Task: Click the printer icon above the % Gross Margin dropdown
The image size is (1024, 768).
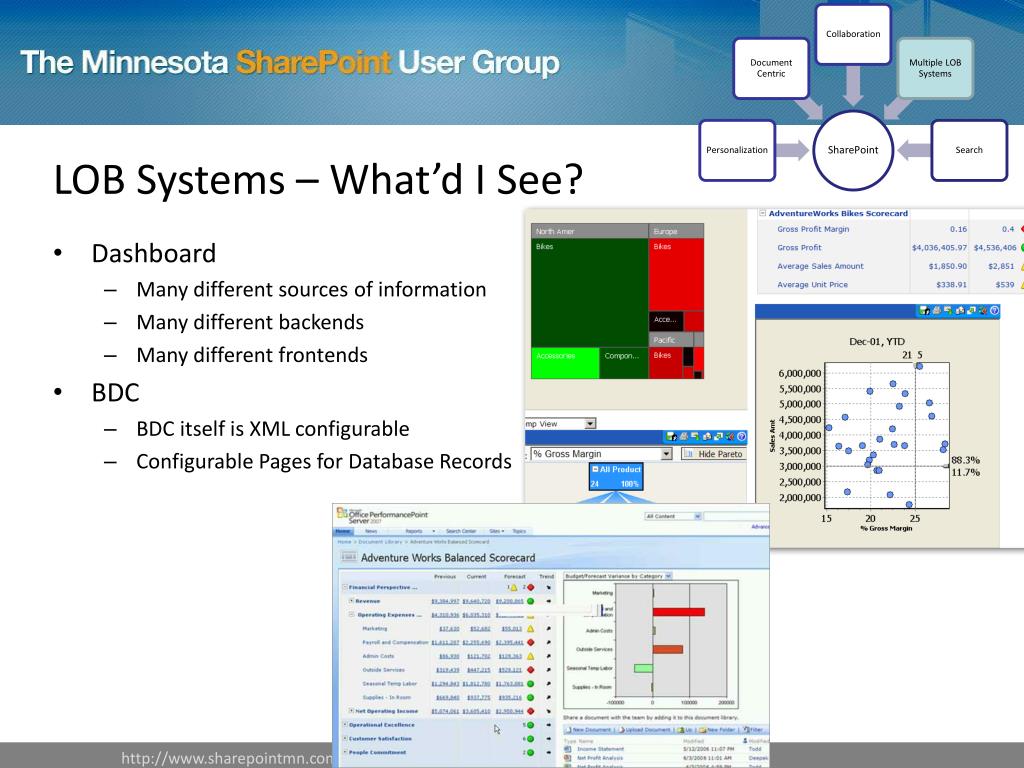Action: [x=683, y=436]
